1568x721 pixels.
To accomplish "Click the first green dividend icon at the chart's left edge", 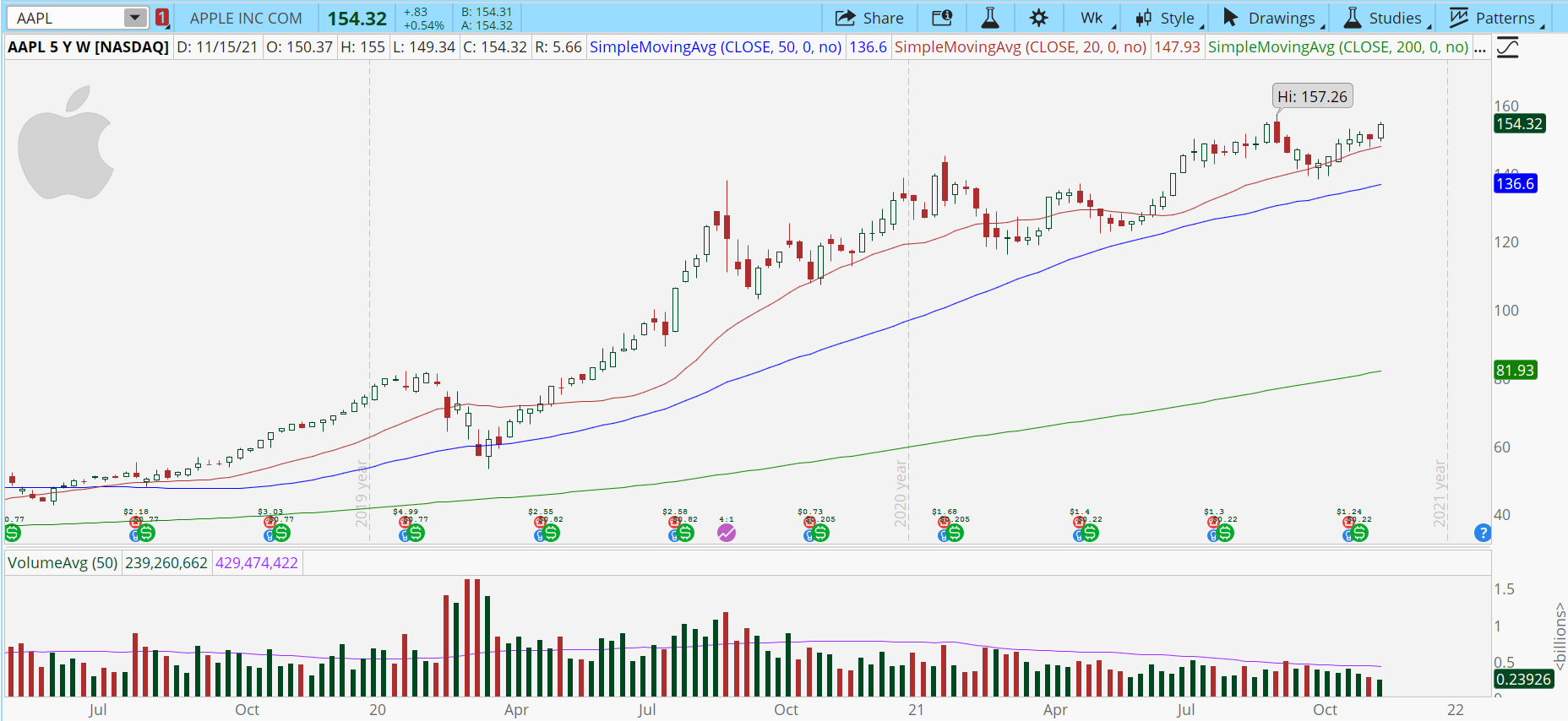I will coord(12,533).
